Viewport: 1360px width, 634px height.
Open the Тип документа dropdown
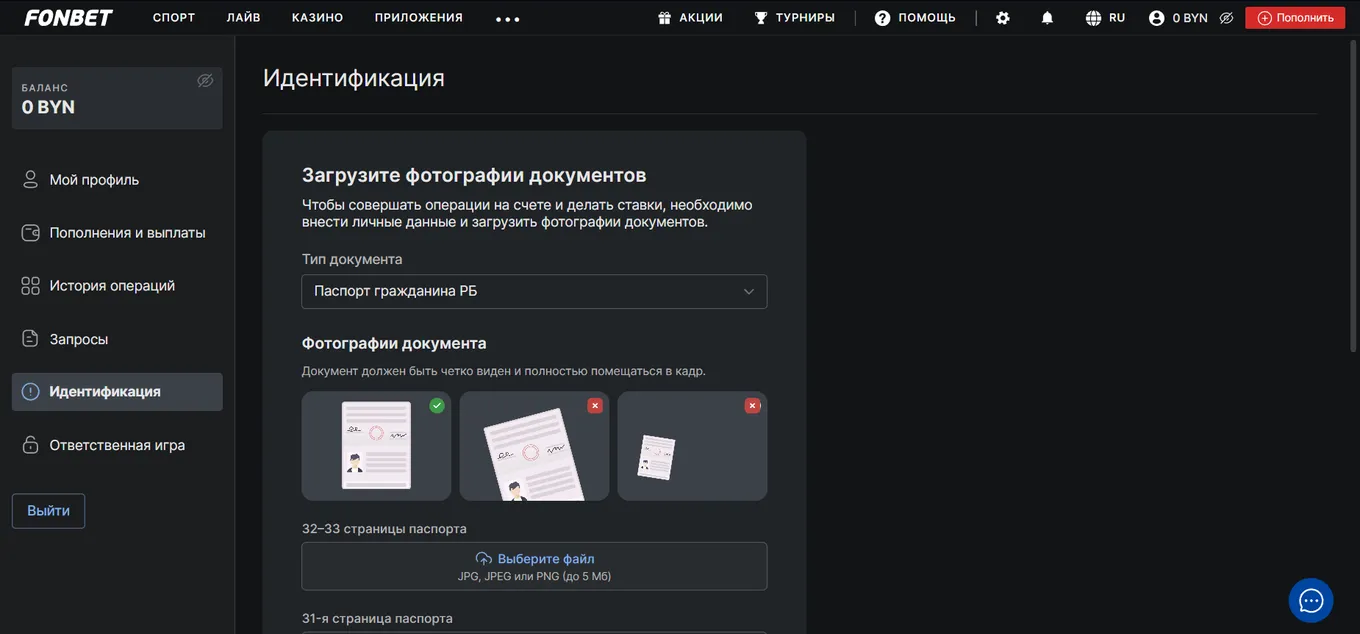coord(534,291)
